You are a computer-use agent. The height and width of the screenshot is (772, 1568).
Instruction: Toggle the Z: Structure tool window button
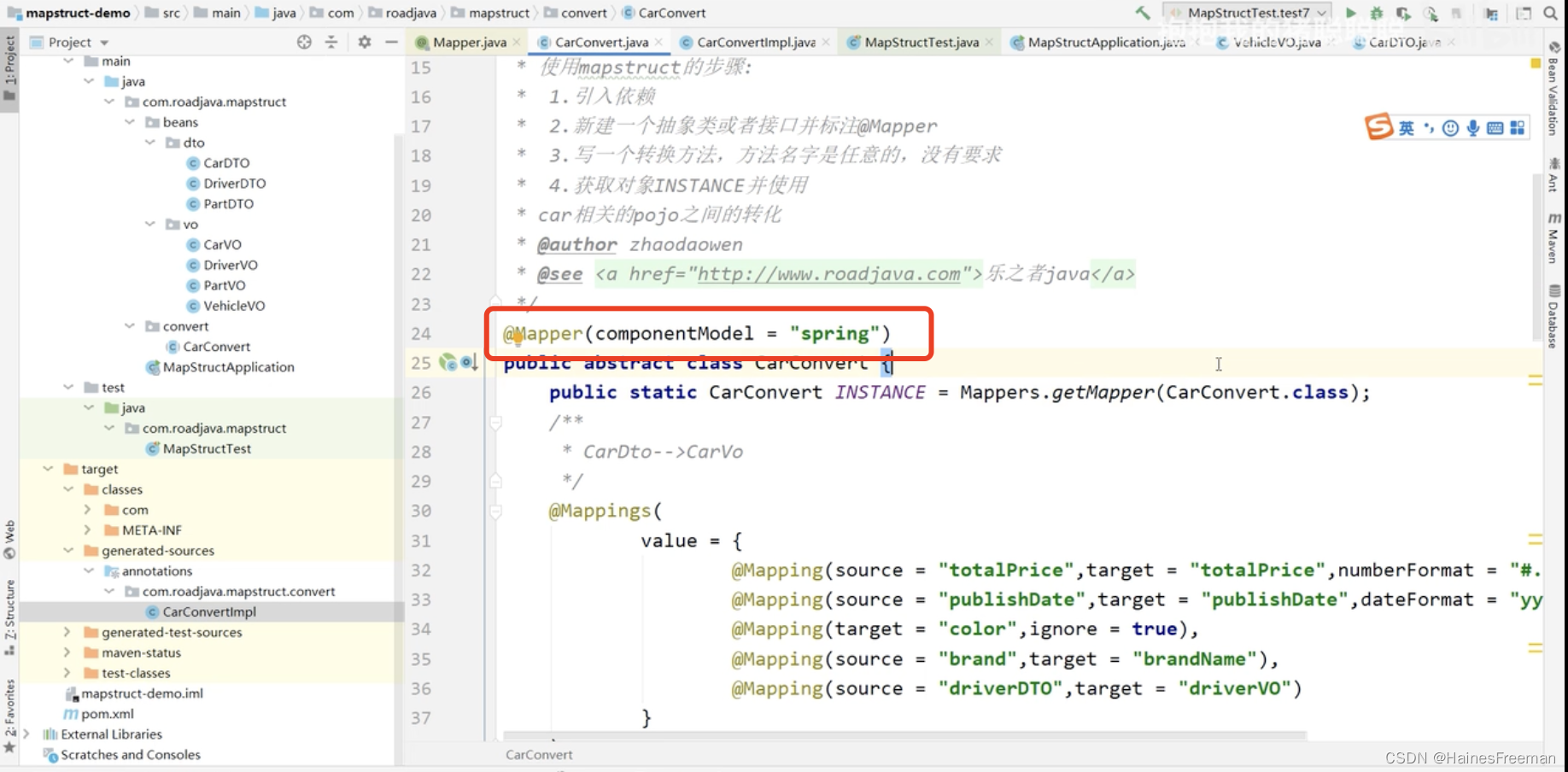point(9,617)
